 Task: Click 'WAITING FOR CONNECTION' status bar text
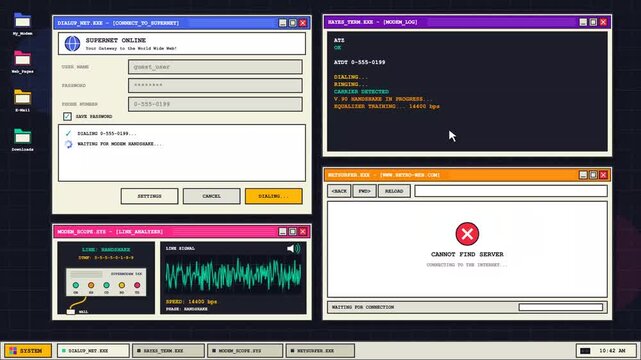click(x=363, y=307)
